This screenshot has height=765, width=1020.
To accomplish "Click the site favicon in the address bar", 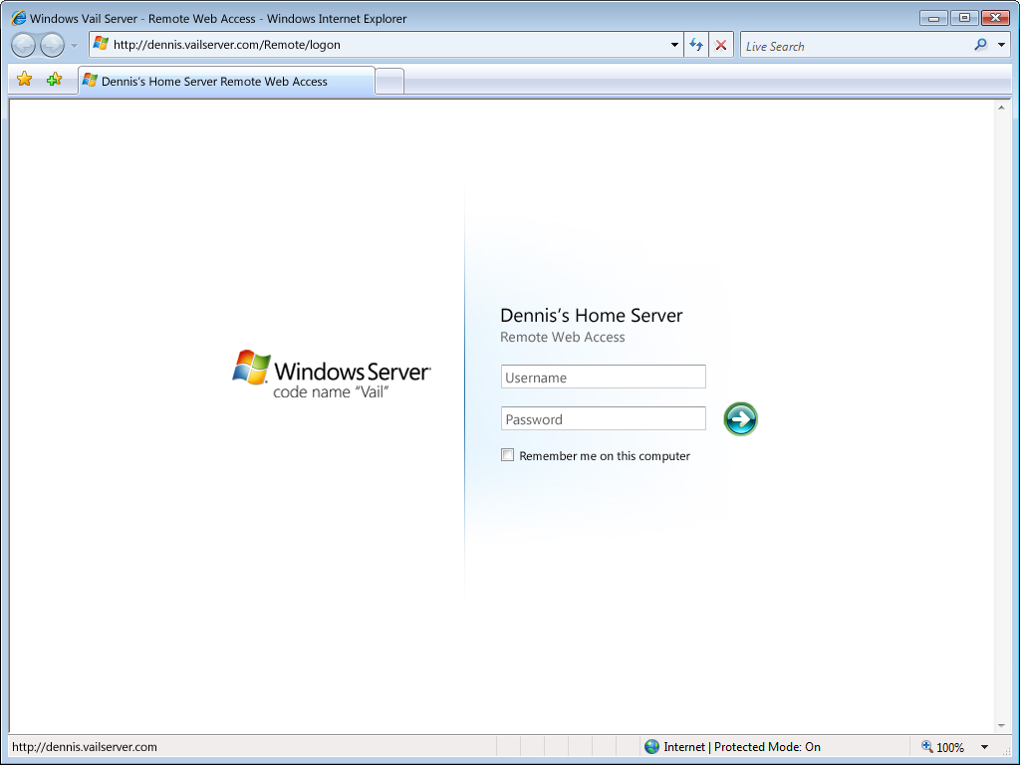I will (x=101, y=44).
